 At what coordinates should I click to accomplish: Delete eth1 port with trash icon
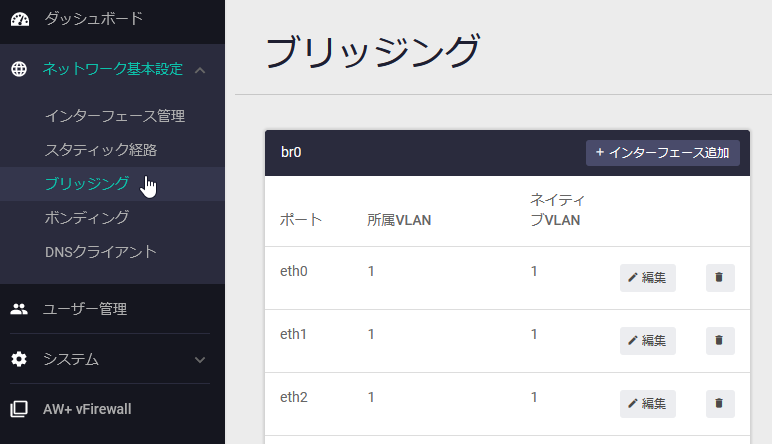pos(720,341)
